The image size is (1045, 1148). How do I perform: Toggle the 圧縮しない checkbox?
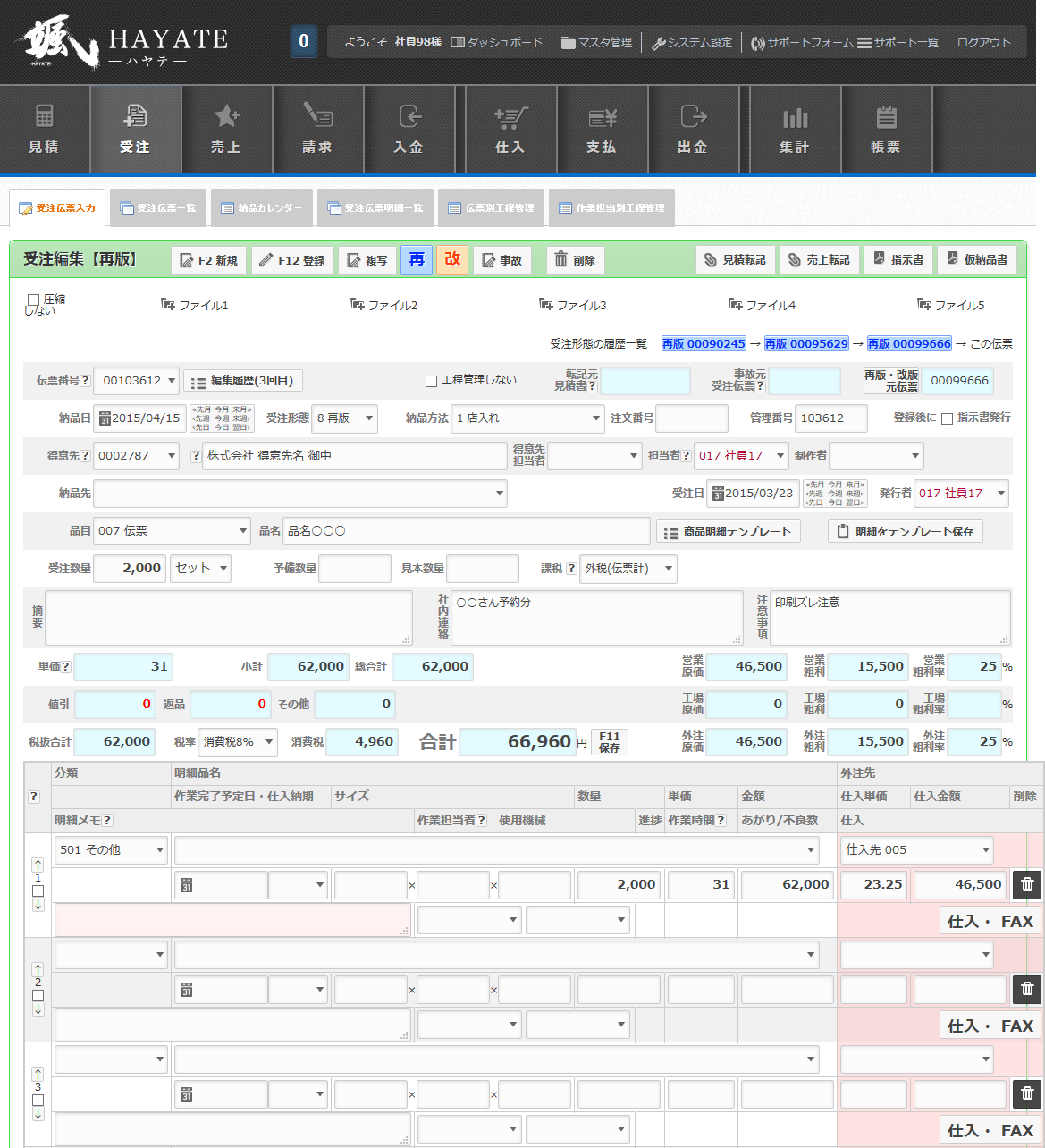[33, 300]
